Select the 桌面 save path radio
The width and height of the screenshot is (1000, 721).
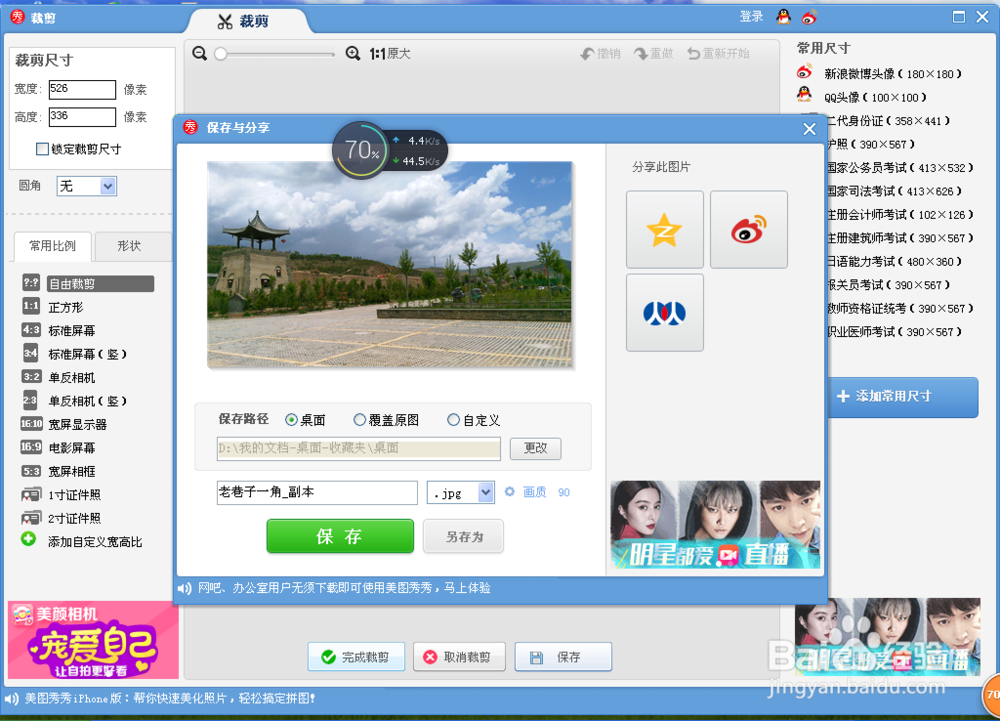tap(291, 420)
